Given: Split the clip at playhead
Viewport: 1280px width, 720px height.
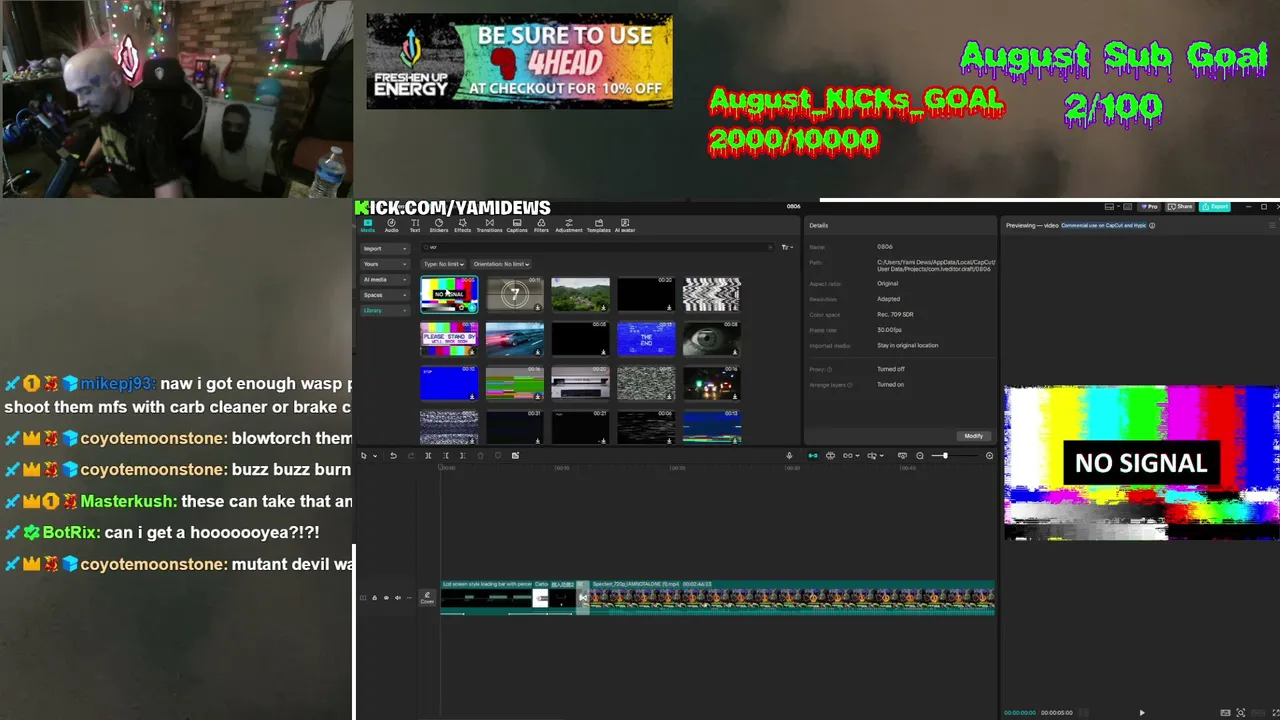Looking at the screenshot, I should [x=428, y=456].
